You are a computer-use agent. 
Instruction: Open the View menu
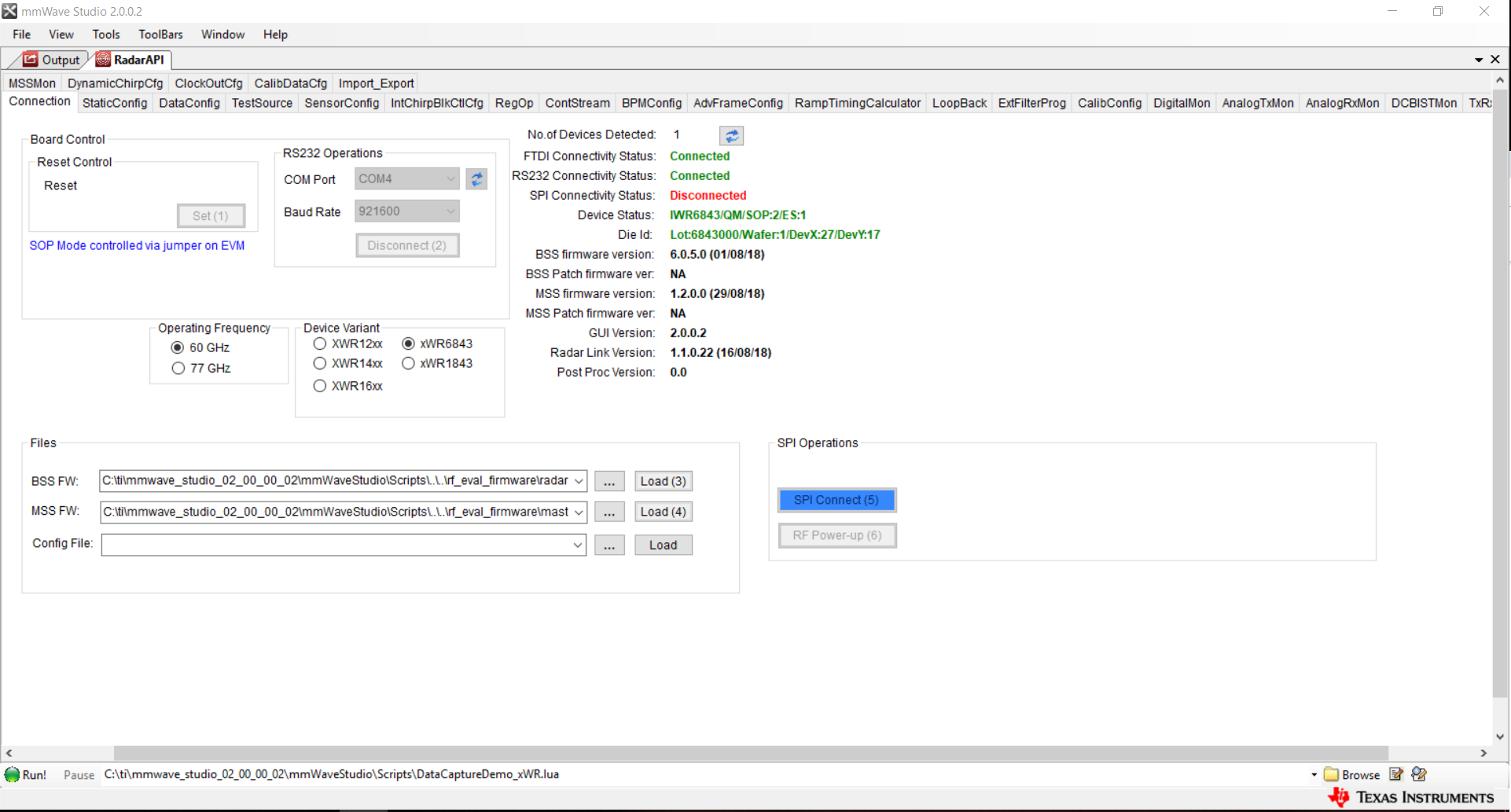[x=61, y=35]
